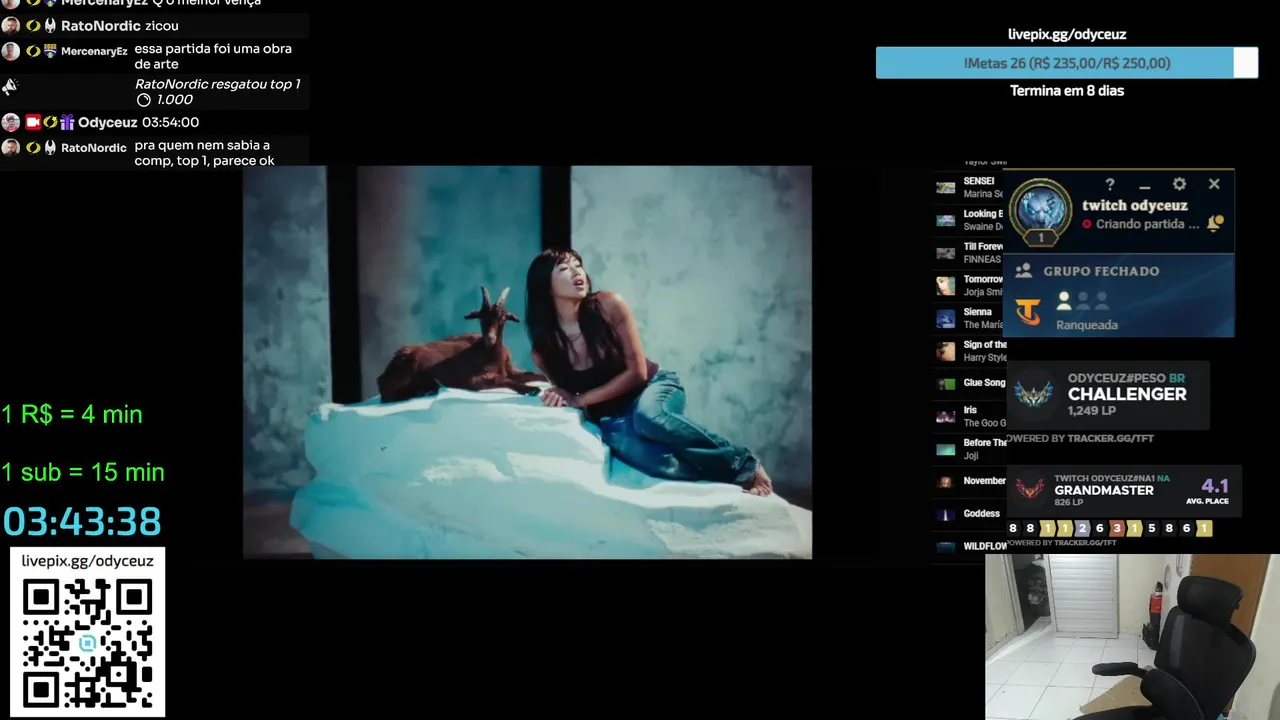Select Goddess track thumbnail
The image size is (1280, 720).
coord(945,514)
